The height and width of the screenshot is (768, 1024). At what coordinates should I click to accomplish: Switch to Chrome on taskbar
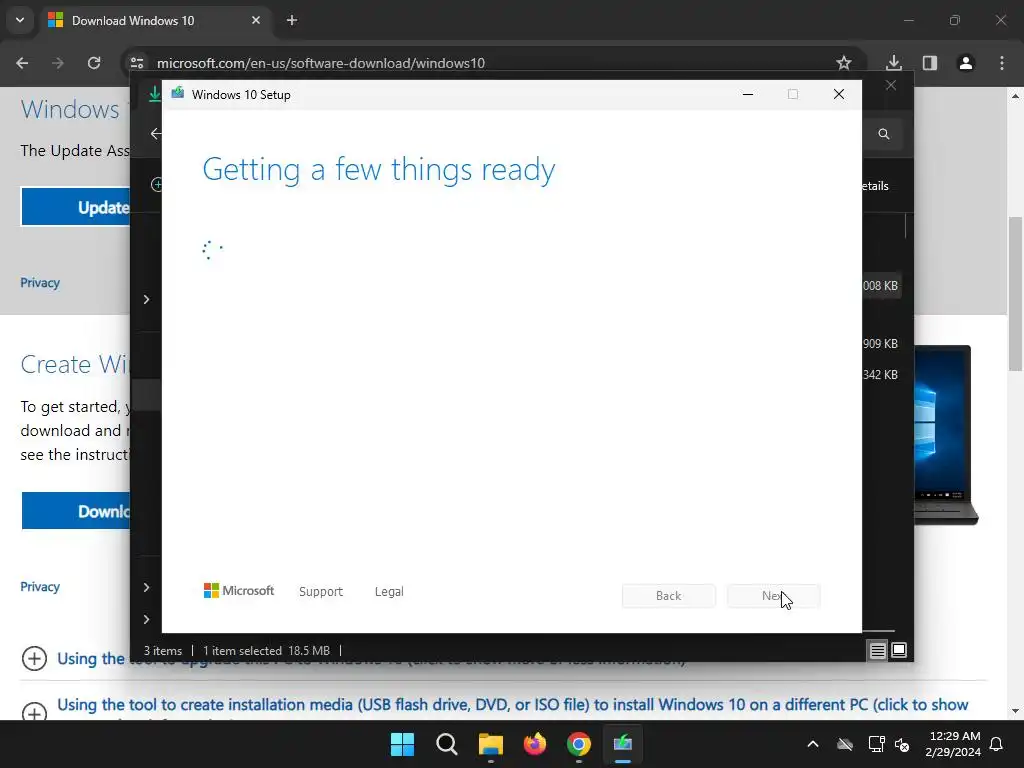(x=579, y=744)
